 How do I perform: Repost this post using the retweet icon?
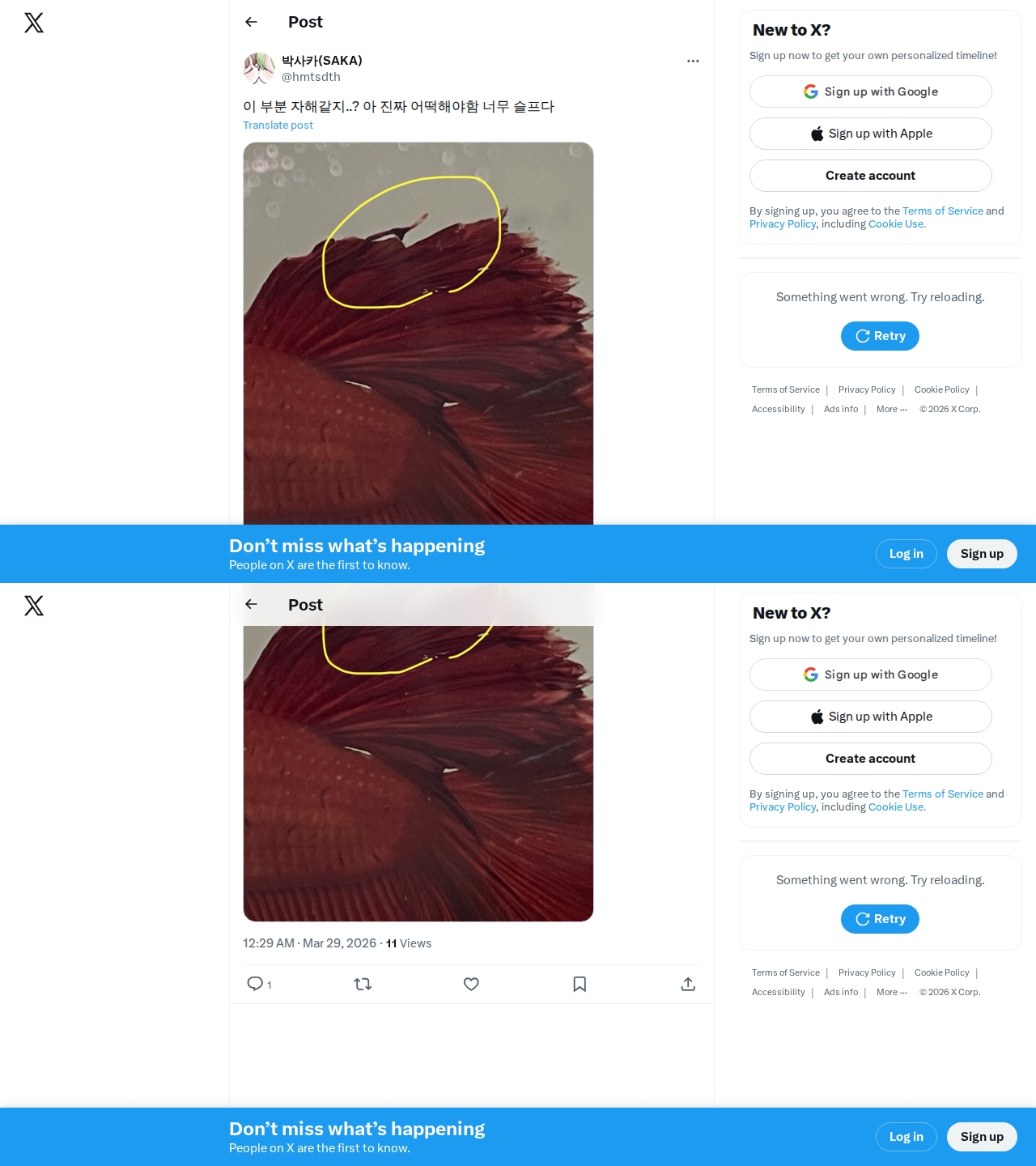363,984
